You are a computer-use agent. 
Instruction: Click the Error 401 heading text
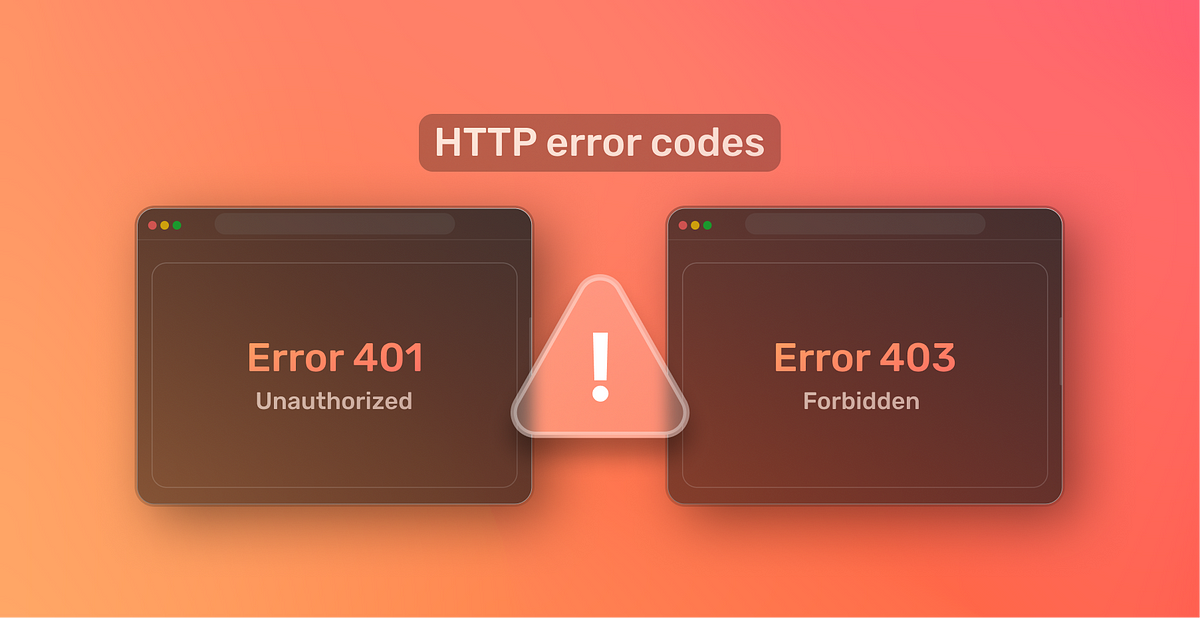[x=335, y=358]
